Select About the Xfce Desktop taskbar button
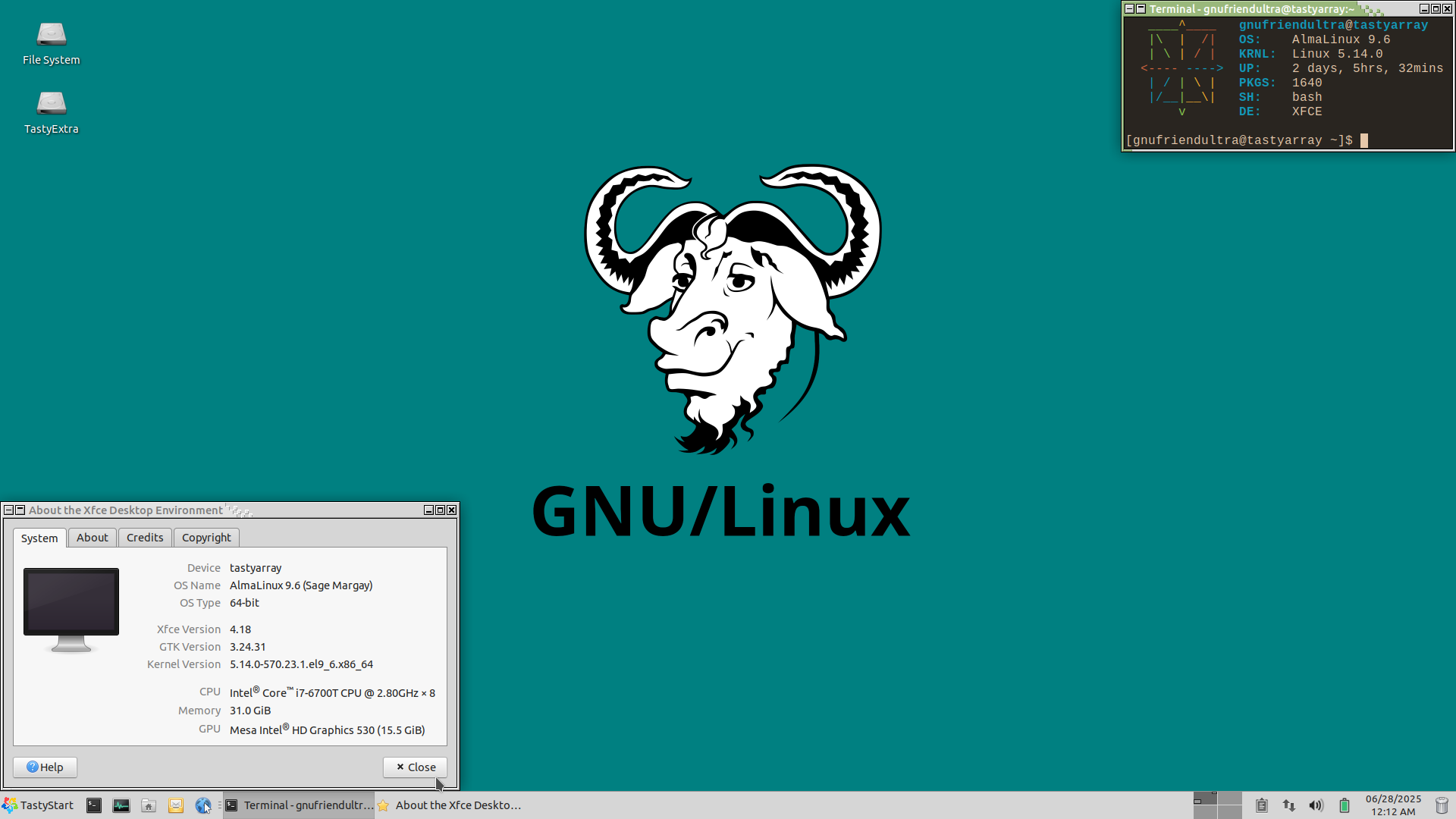Screen dimensions: 1456x819 450,805
